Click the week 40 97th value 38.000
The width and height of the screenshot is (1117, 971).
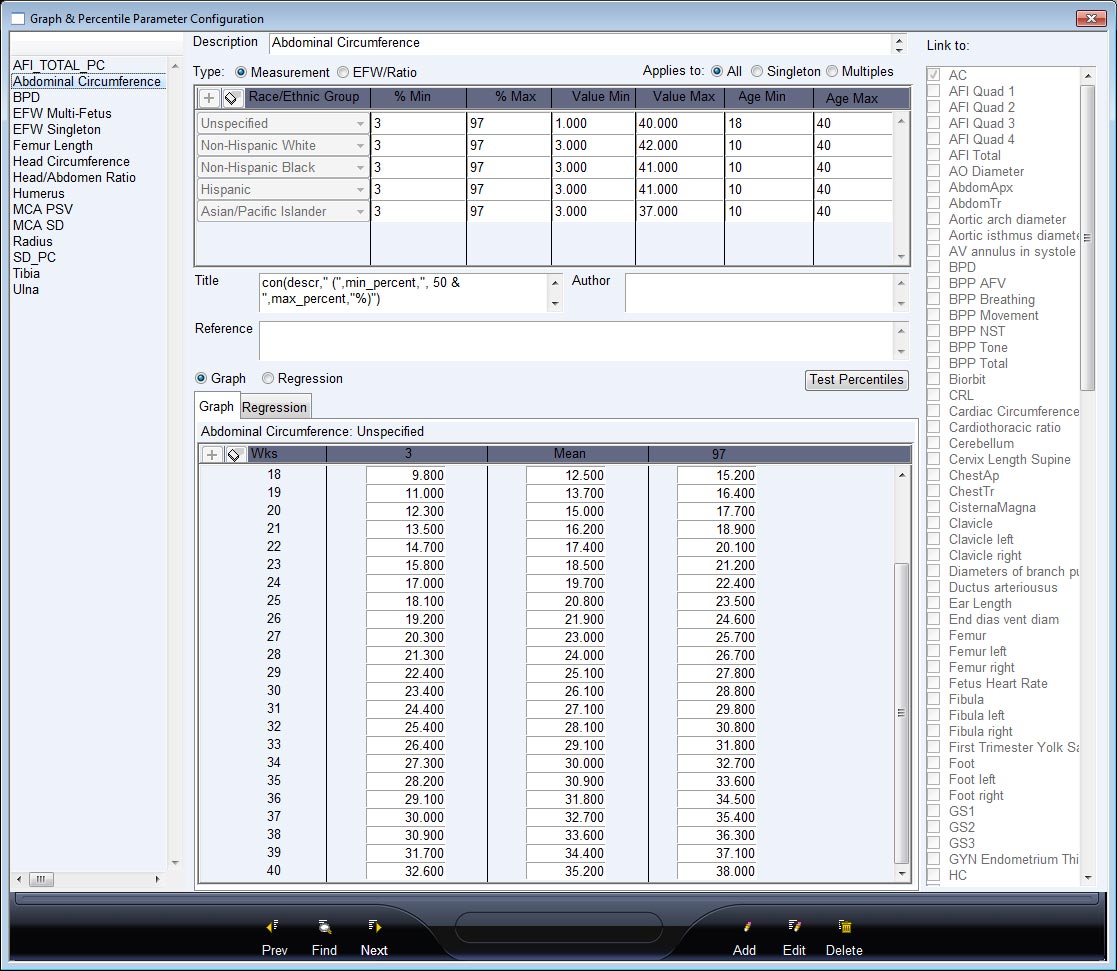click(716, 871)
